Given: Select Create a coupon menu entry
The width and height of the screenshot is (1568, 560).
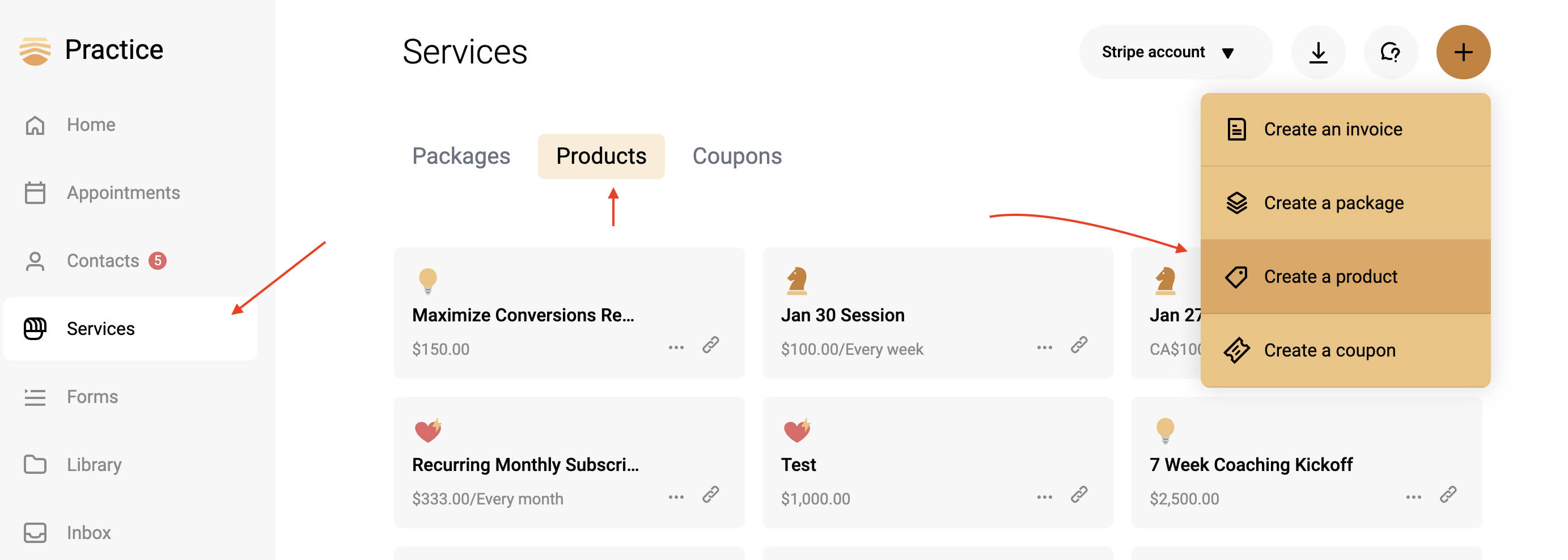Looking at the screenshot, I should coord(1345,351).
